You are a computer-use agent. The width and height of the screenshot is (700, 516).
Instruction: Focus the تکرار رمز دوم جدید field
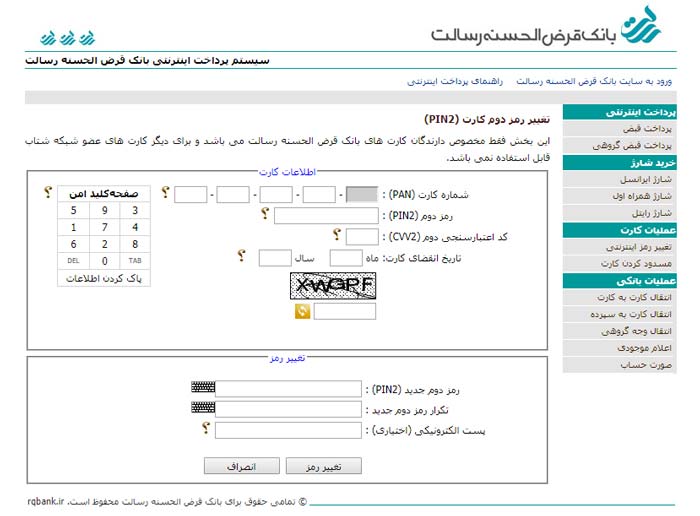[288, 409]
